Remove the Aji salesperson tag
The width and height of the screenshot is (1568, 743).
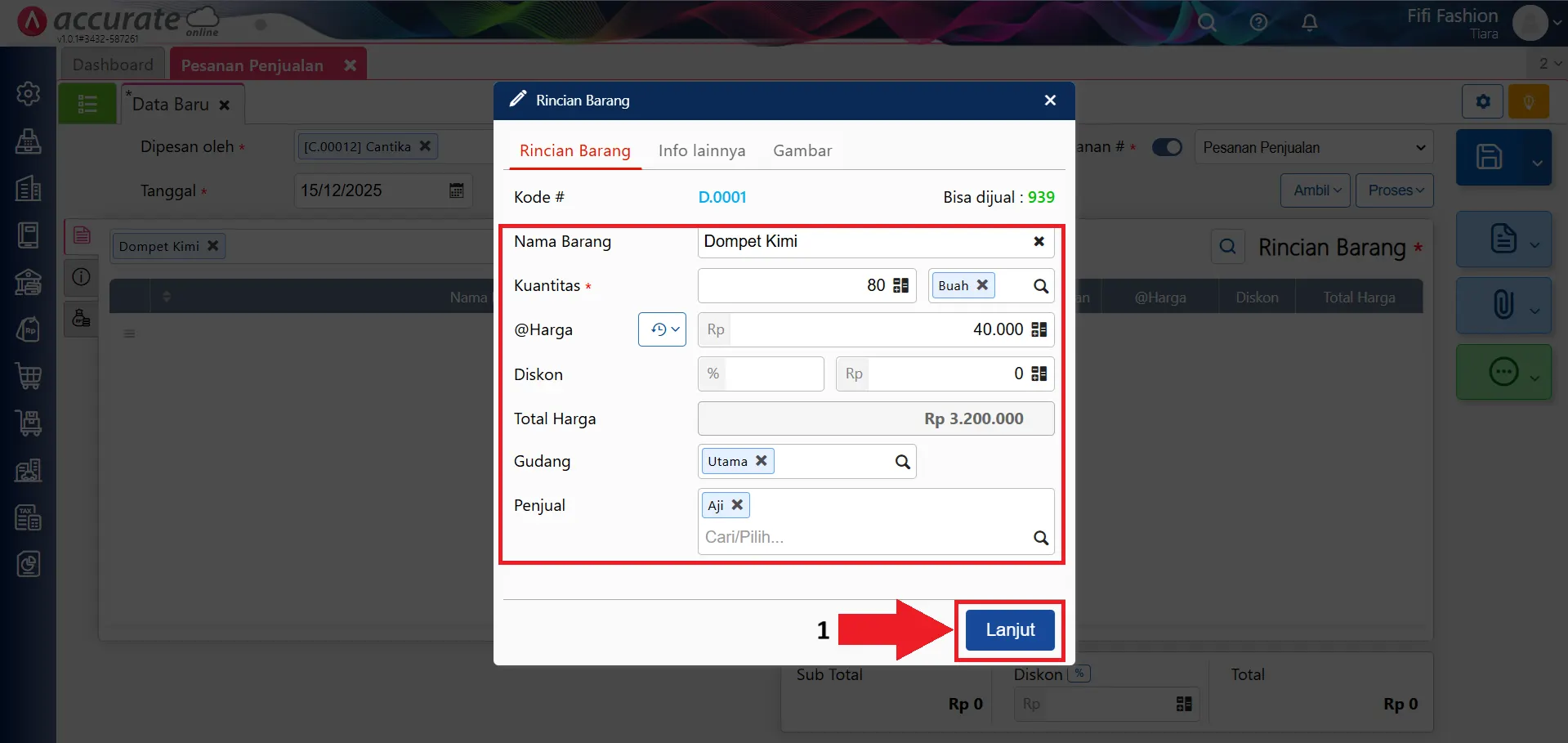tap(737, 505)
